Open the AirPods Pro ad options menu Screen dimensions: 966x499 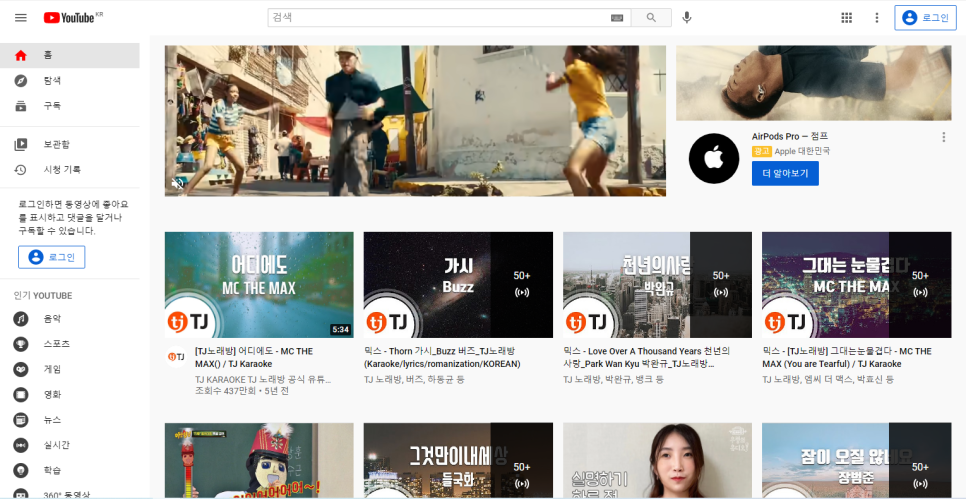(x=943, y=137)
